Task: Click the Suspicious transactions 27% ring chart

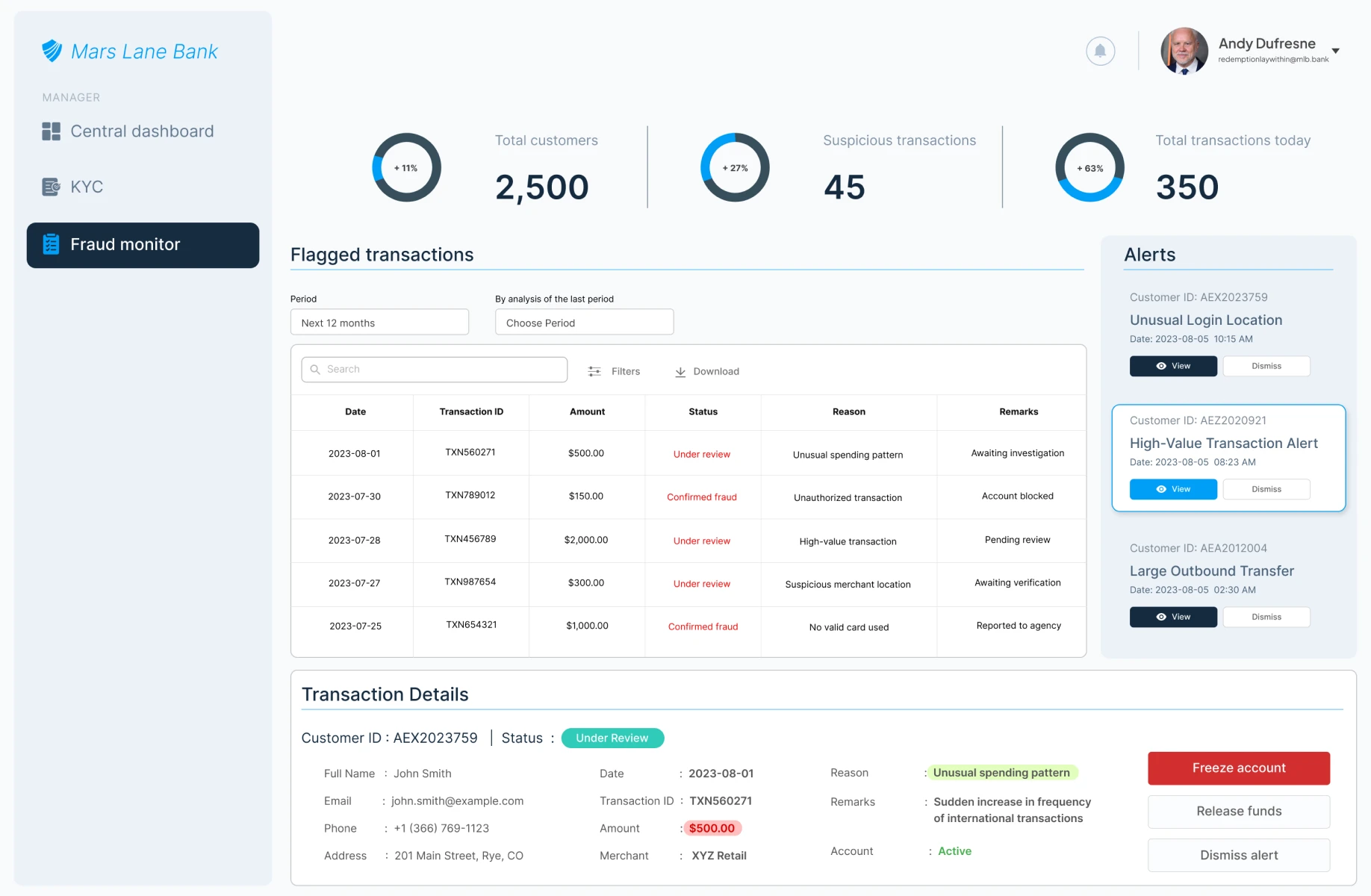Action: (x=735, y=167)
